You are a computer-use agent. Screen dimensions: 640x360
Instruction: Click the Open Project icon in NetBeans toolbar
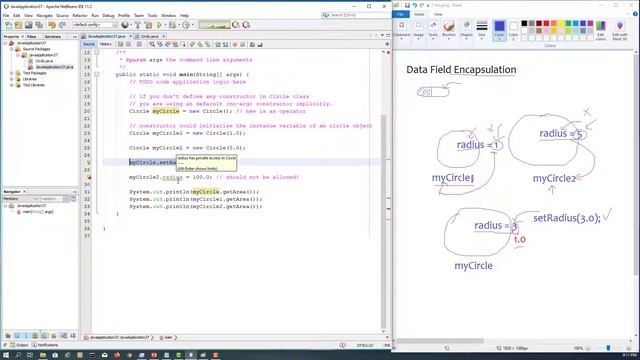point(29,25)
